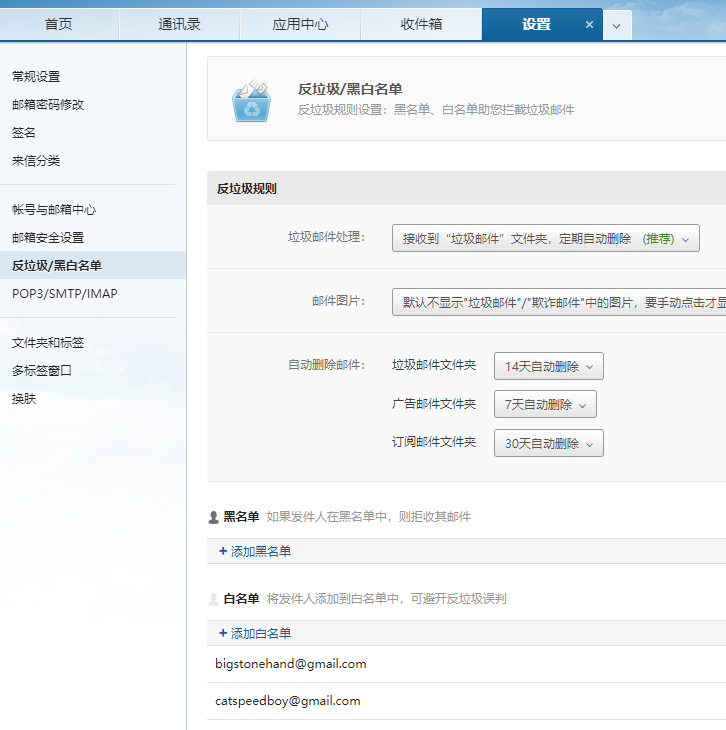Image resolution: width=726 pixels, height=730 pixels.
Task: Open the 7天自动删除 dropdown
Action: [545, 404]
